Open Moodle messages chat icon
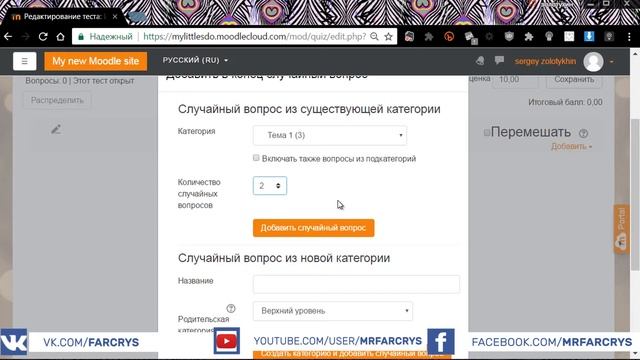 499,61
